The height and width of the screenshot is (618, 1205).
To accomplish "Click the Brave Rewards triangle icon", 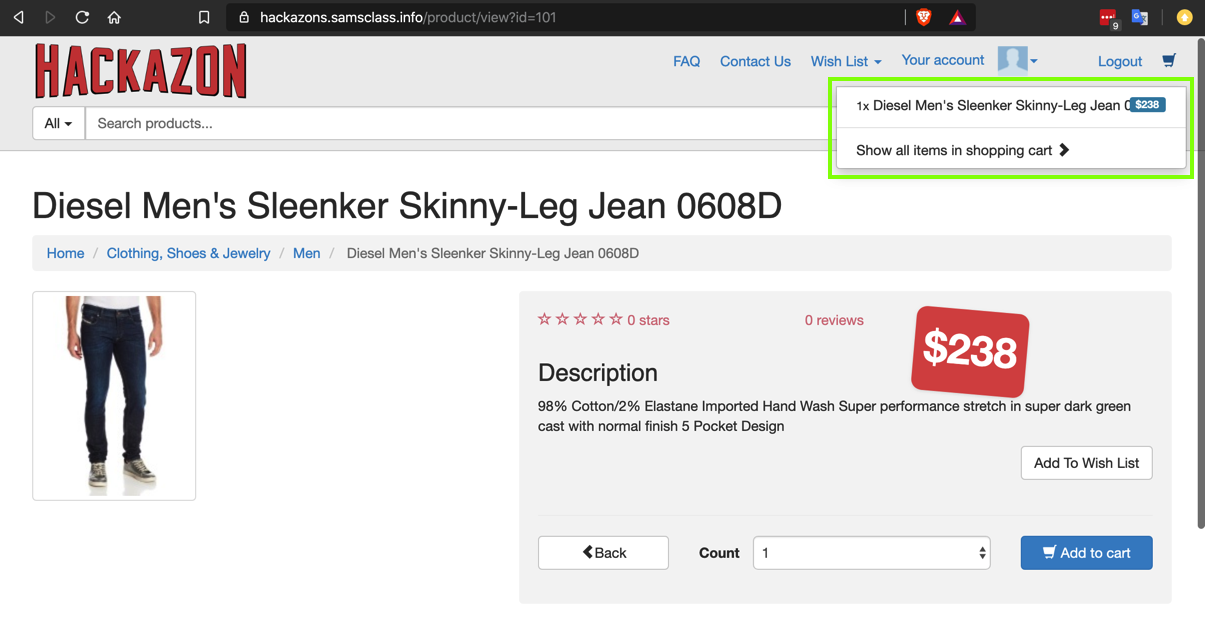I will pos(957,17).
